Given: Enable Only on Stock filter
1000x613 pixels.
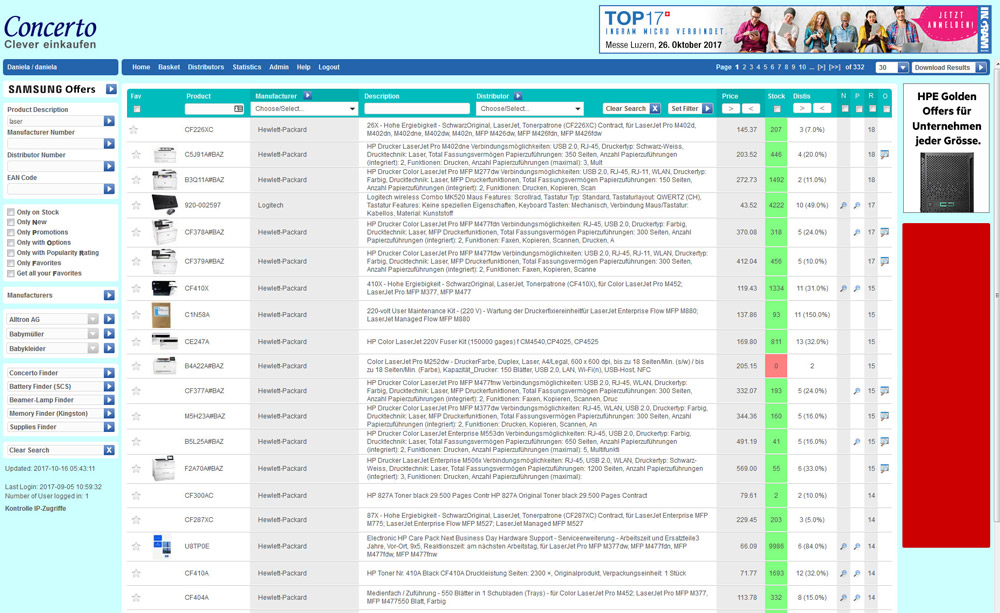Looking at the screenshot, I should 11,212.
